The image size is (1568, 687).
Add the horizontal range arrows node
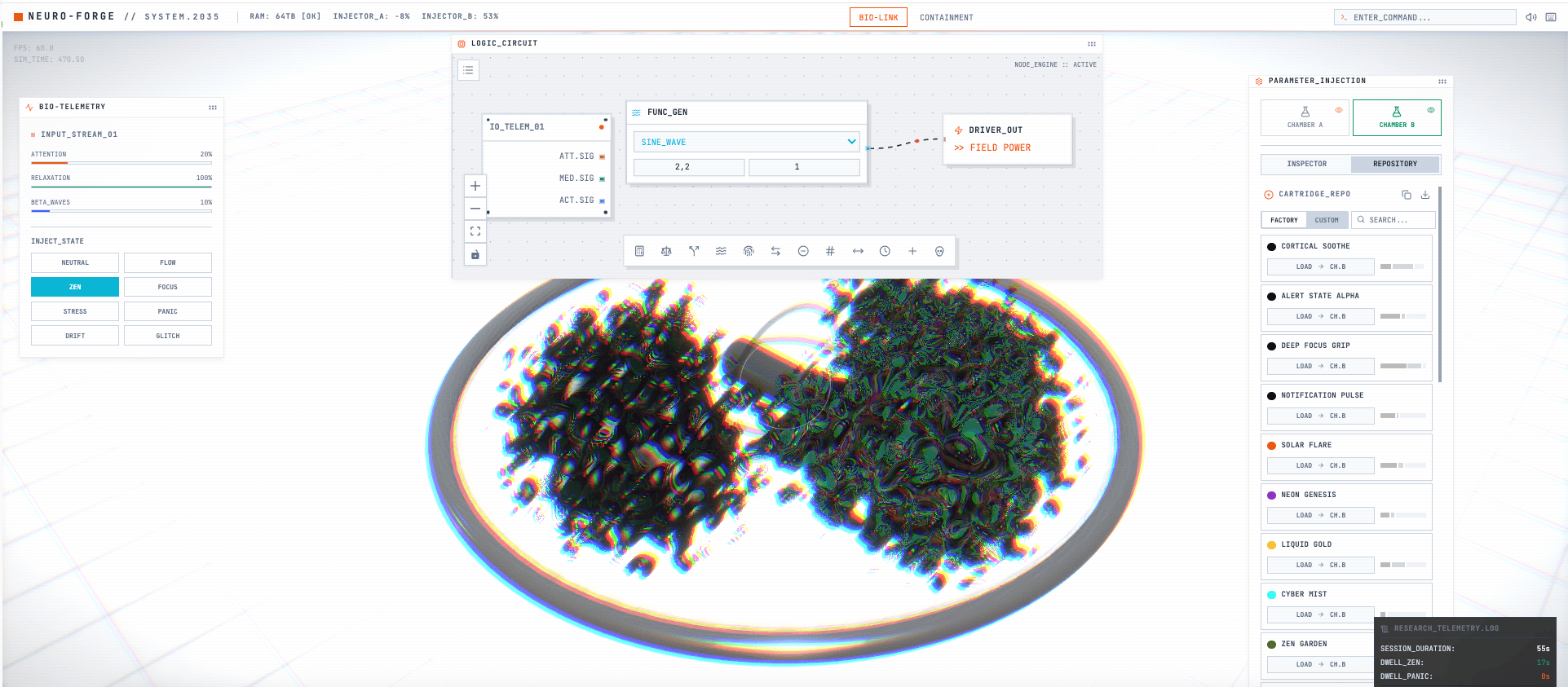858,251
